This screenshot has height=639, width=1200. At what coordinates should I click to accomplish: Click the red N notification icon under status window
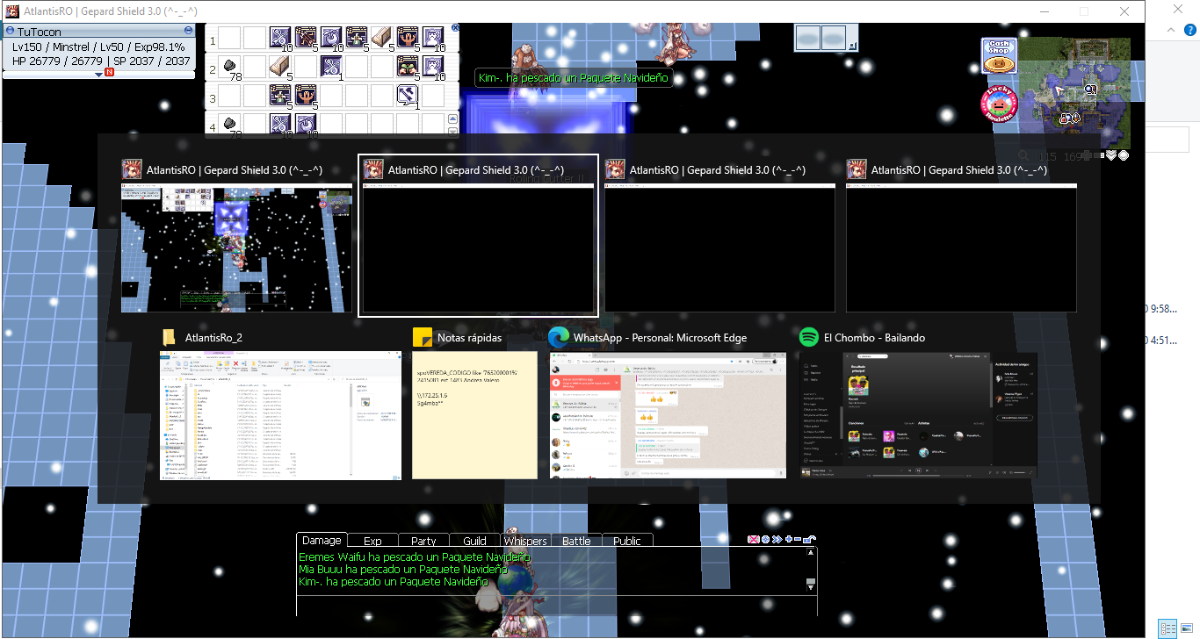click(109, 73)
